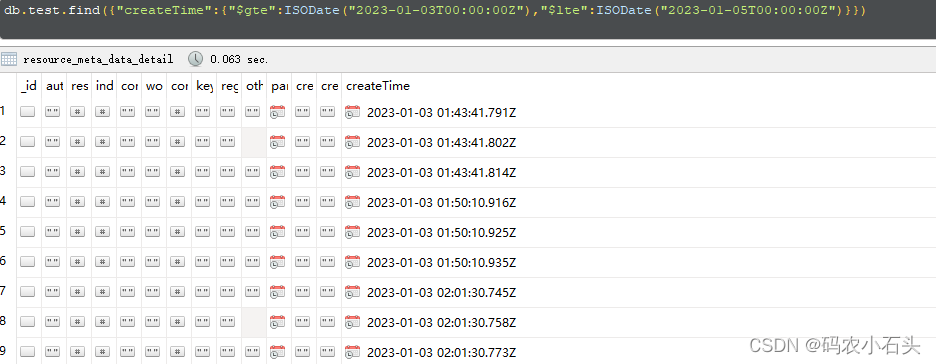This screenshot has width=936, height=364.
Task: Click the 'res' column header
Action: (79, 86)
